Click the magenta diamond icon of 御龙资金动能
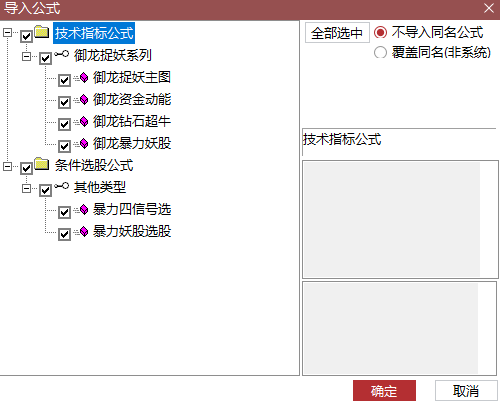The image size is (500, 404). click(x=84, y=99)
